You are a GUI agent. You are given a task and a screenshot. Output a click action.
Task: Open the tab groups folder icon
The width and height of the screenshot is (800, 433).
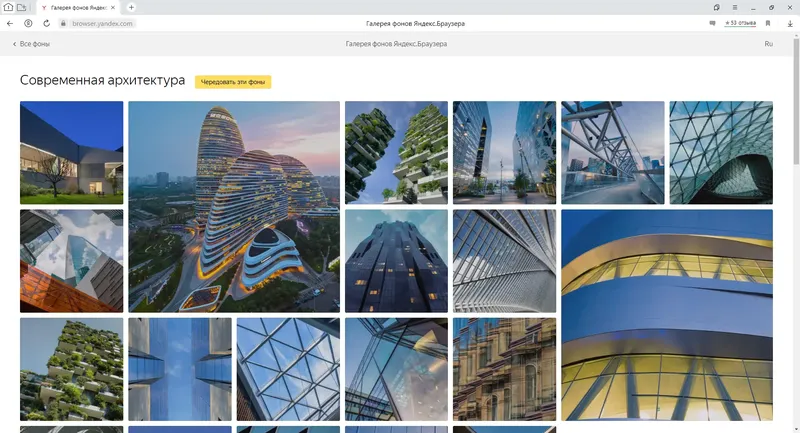pyautogui.click(x=21, y=7)
